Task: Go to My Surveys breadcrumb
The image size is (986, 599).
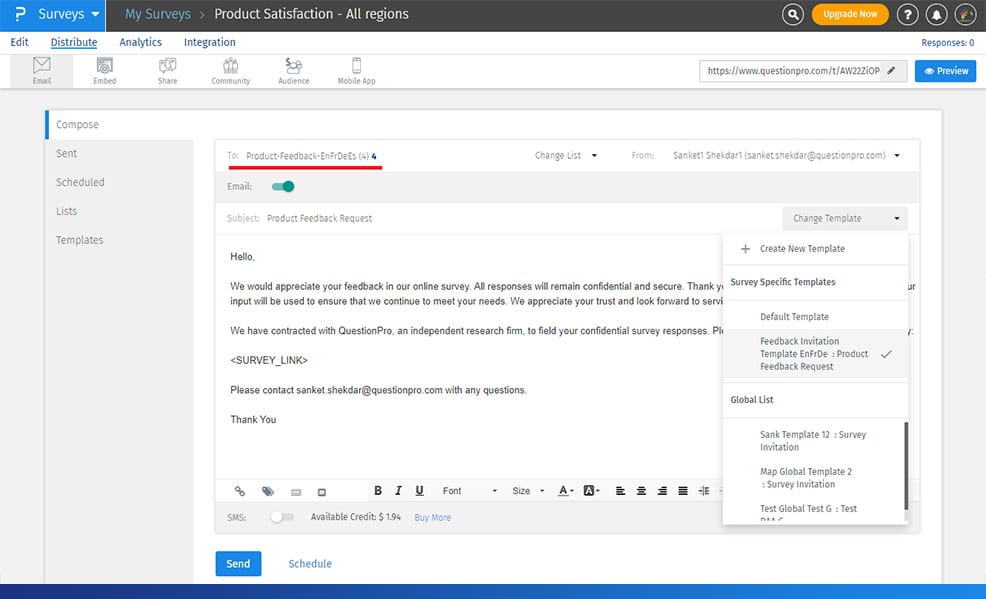Action: click(157, 14)
